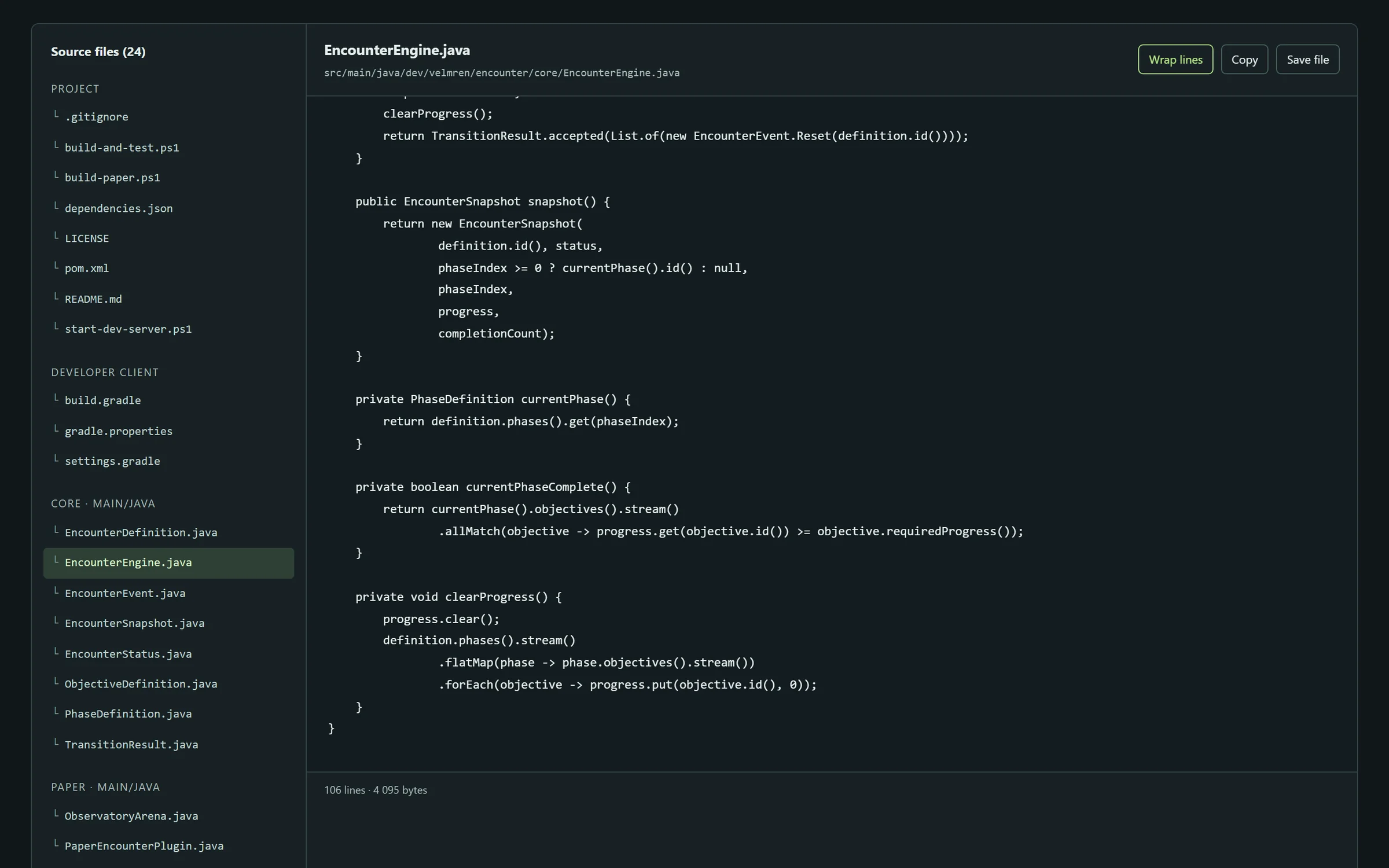1389x868 pixels.
Task: Click the 'PAPER · MAIN/JAVA' section label
Action: [x=105, y=787]
